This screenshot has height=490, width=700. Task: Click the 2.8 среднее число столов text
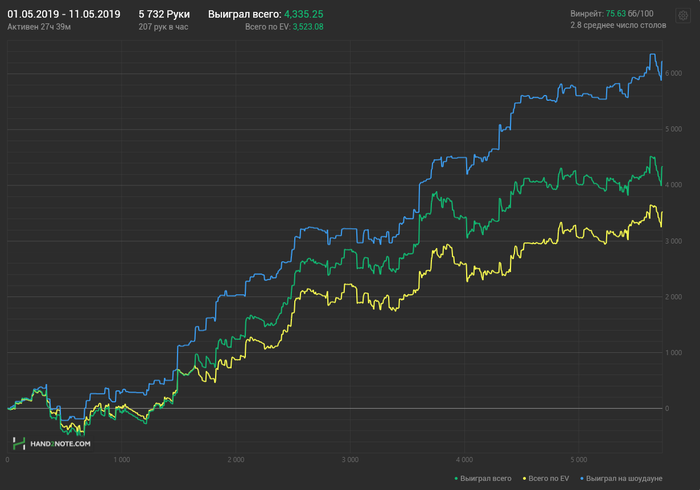[x=618, y=25]
